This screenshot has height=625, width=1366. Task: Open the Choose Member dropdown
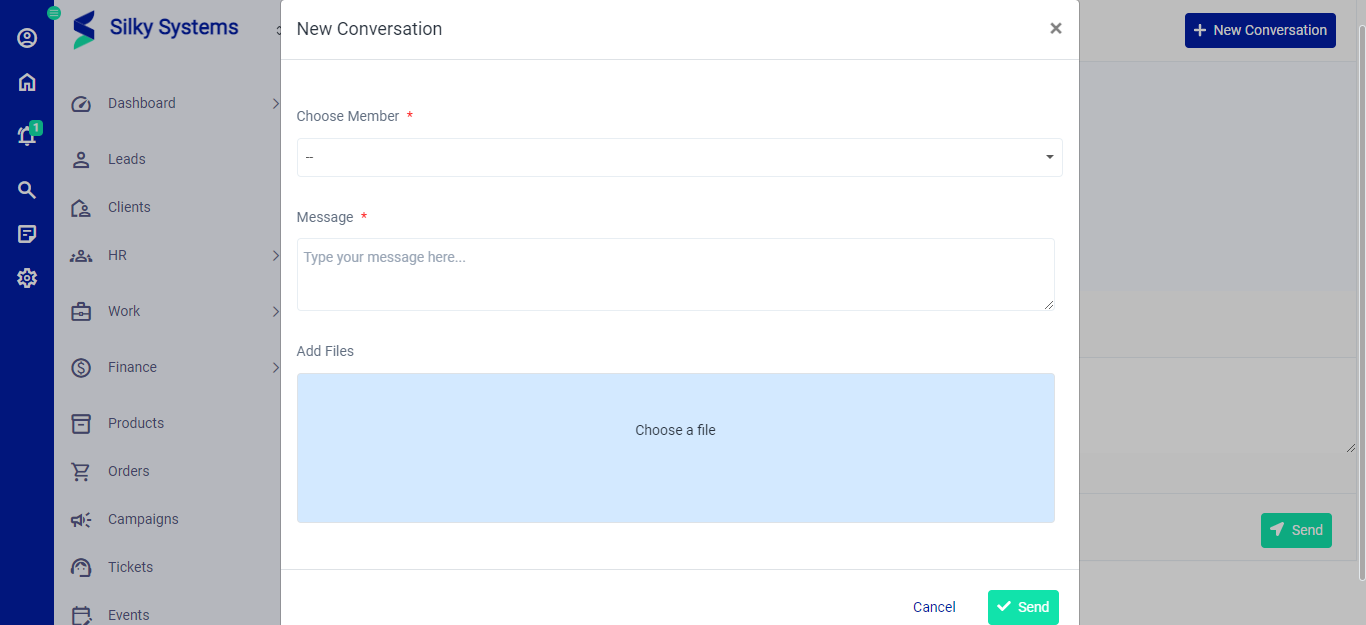tap(680, 157)
